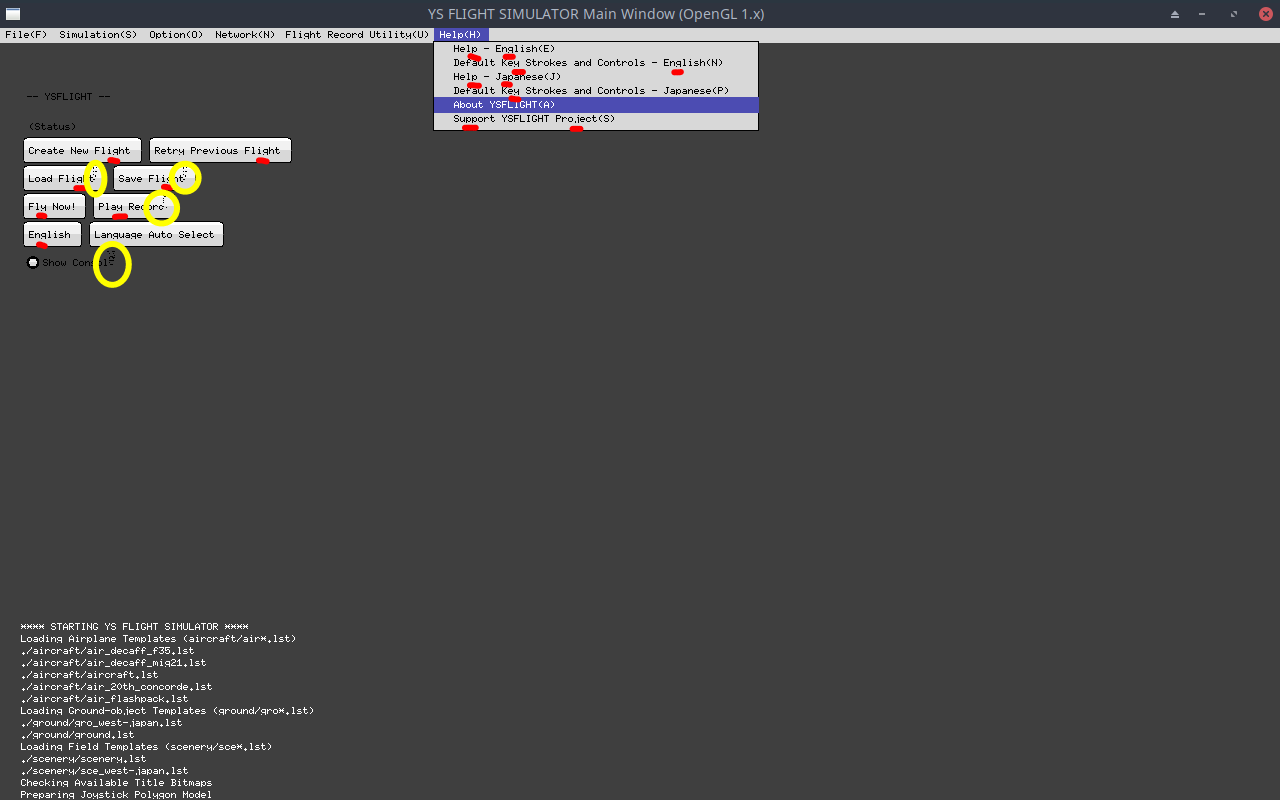Switch language with English button

click(53, 235)
